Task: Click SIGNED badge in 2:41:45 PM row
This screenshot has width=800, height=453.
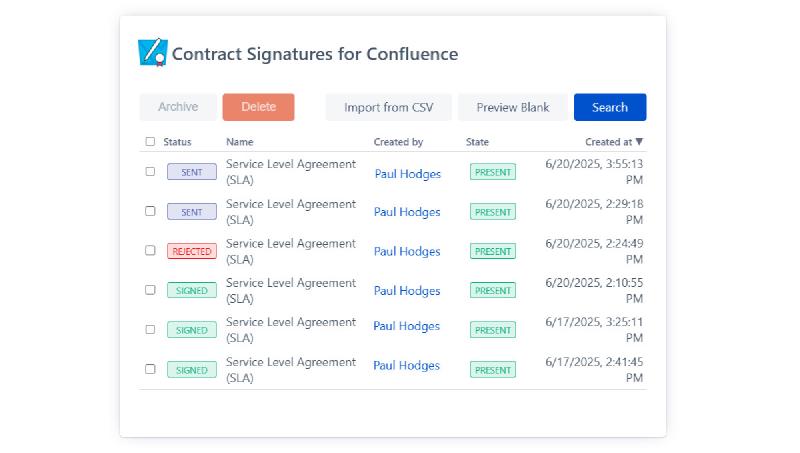Action: 192,370
